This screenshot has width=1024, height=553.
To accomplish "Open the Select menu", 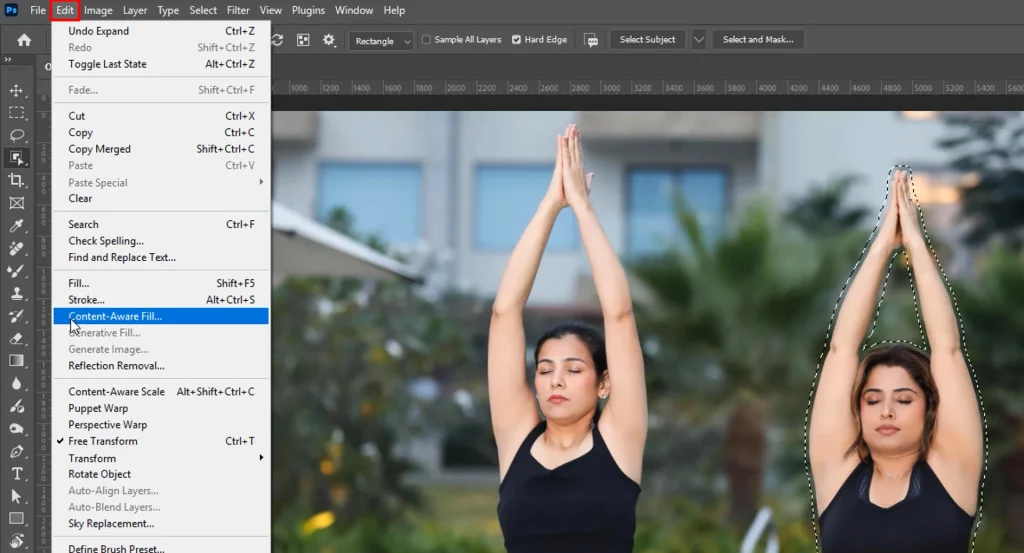I will pos(203,10).
